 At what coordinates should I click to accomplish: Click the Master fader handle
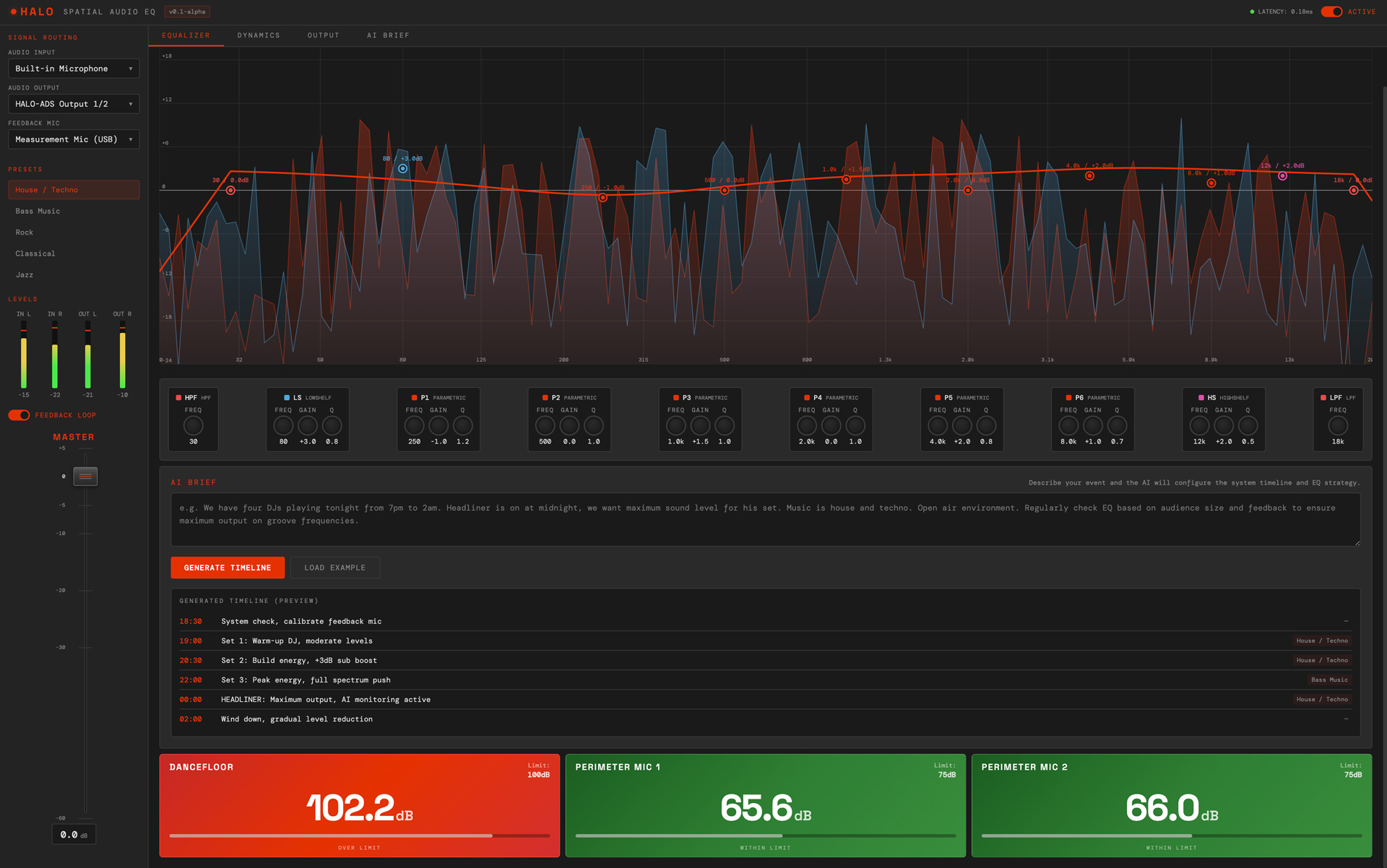point(85,477)
